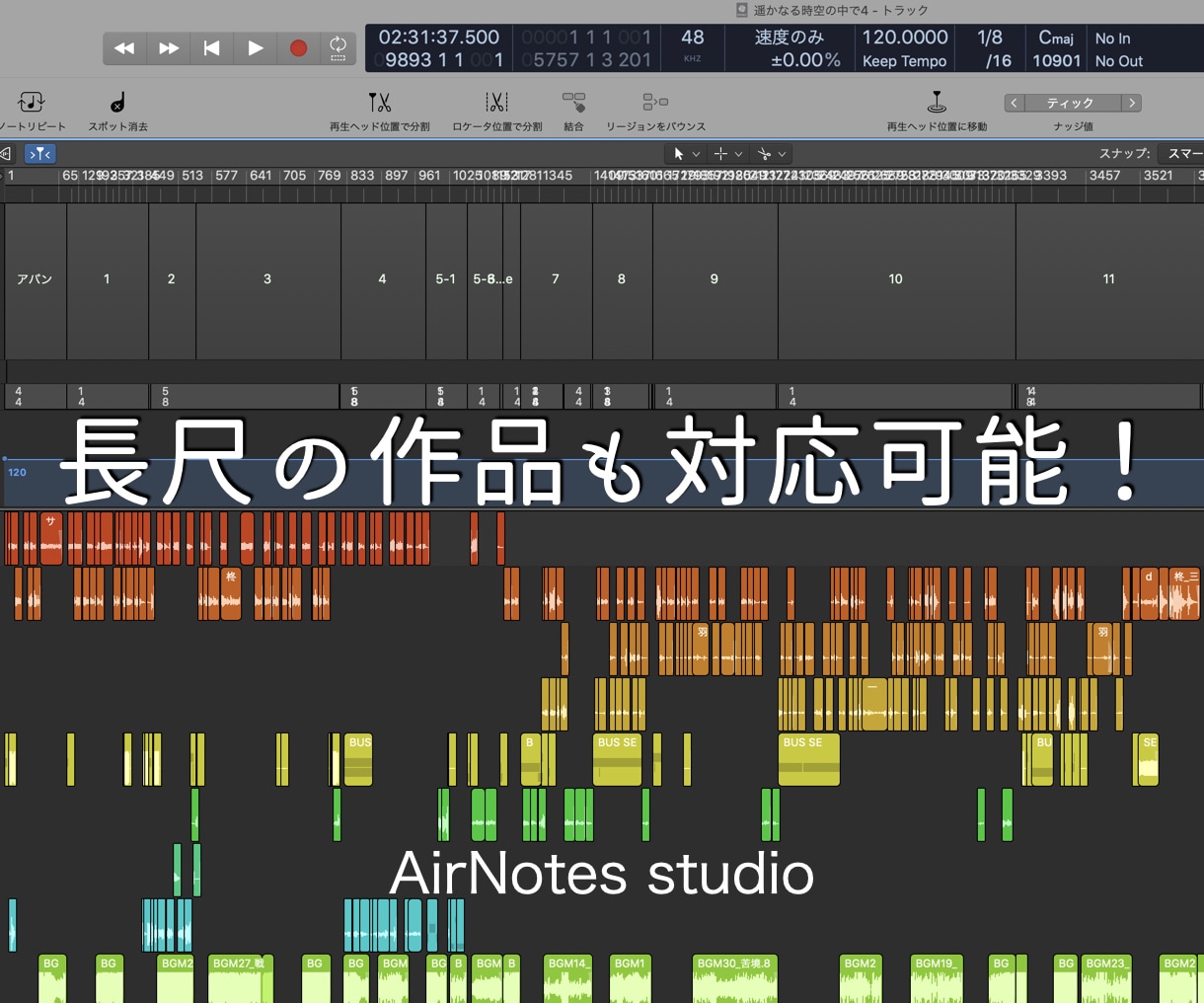Select the orange d audio region
This screenshot has width=1204, height=1003.
[x=1148, y=593]
